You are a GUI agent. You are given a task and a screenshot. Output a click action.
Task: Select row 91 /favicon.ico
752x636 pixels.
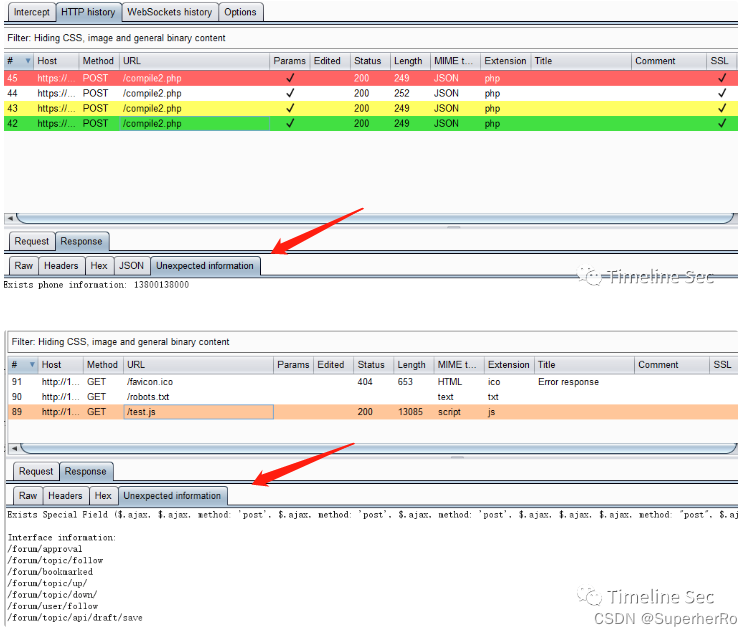[x=373, y=382]
